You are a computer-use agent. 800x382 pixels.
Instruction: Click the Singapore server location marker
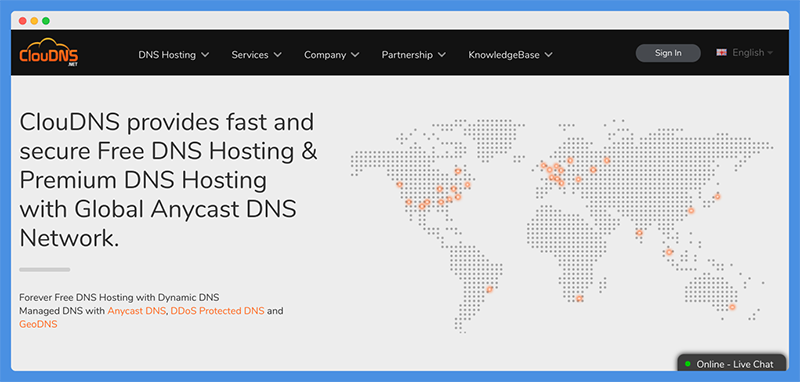click(669, 252)
